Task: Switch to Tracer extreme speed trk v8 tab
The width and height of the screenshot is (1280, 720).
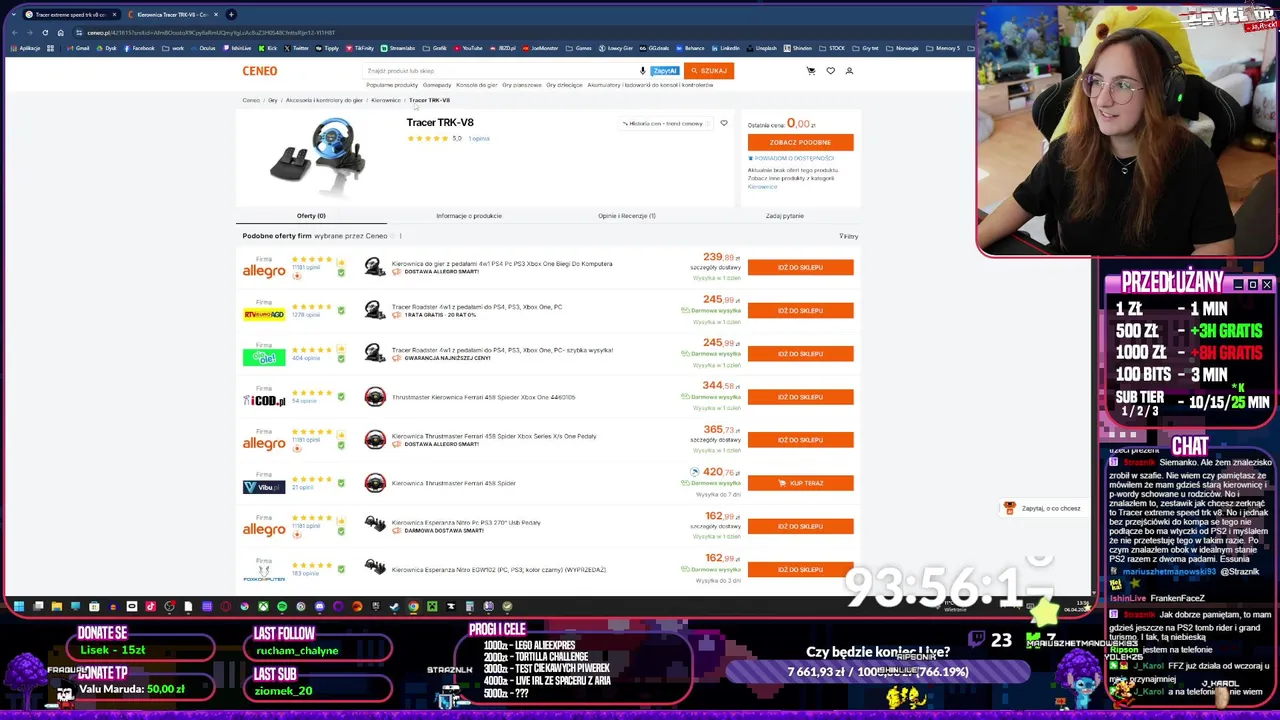Action: pos(70,14)
